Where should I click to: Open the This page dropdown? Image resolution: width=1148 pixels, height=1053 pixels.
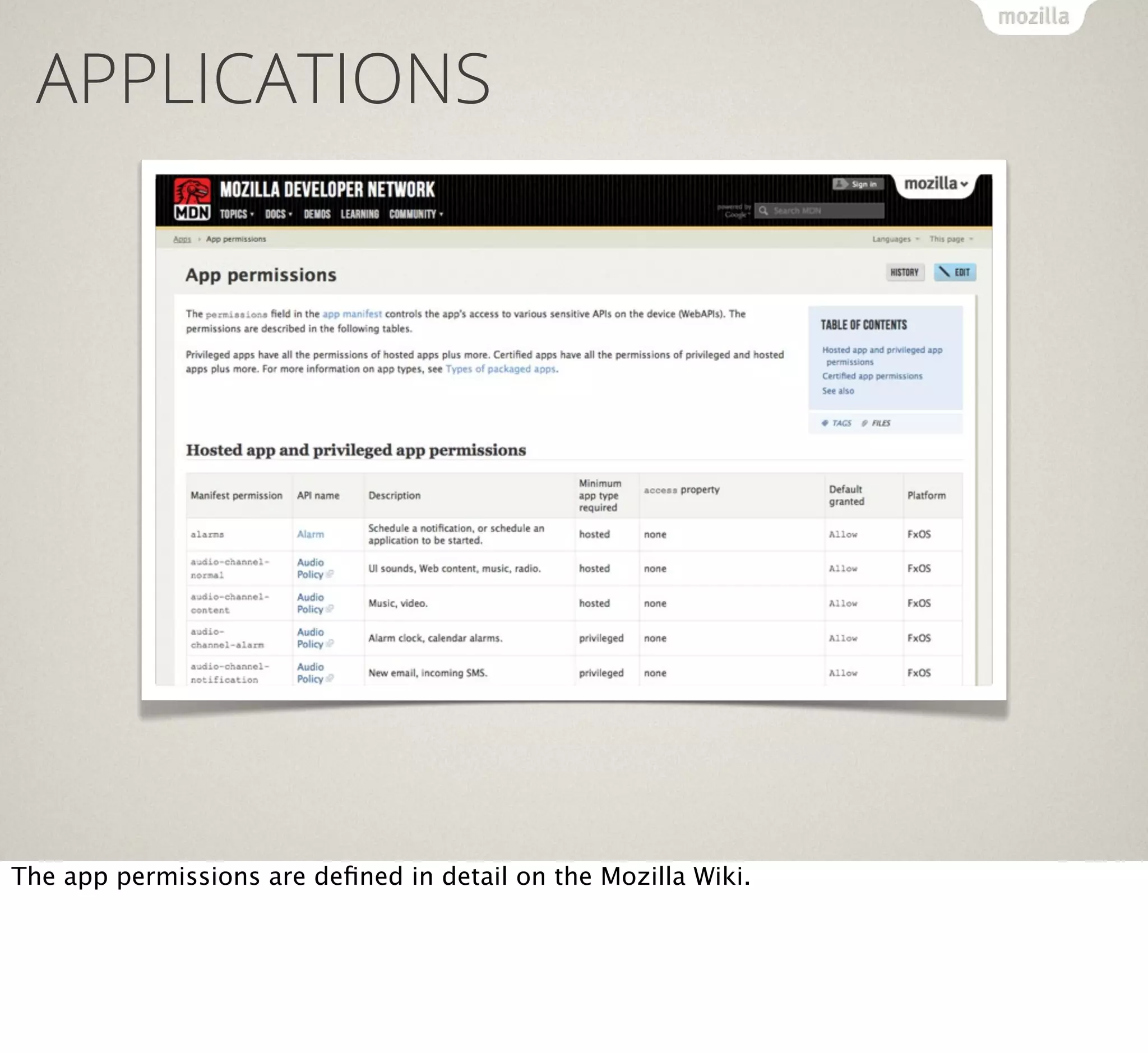(951, 239)
